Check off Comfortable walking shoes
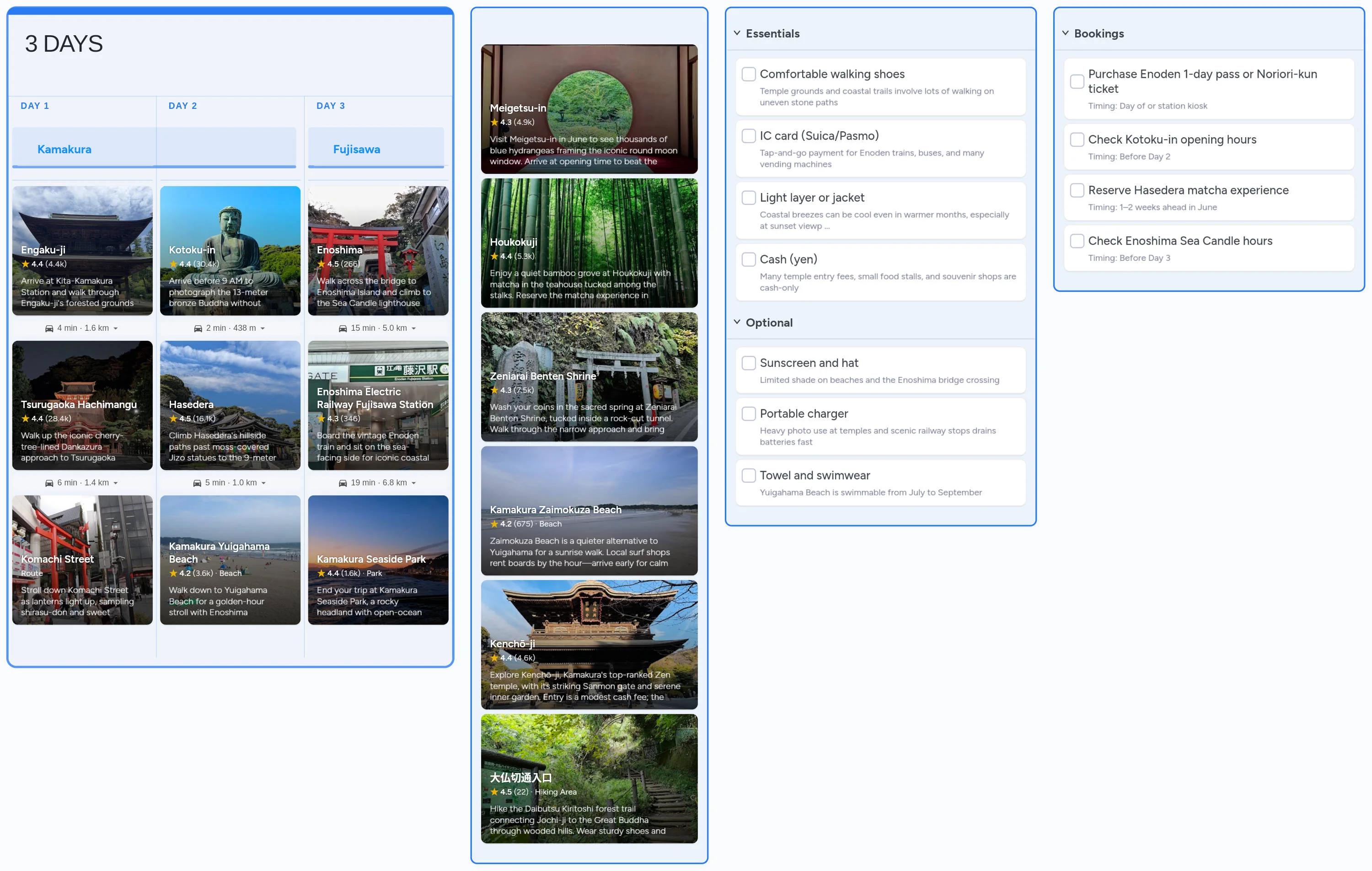This screenshot has height=871, width=1372. pyautogui.click(x=748, y=74)
